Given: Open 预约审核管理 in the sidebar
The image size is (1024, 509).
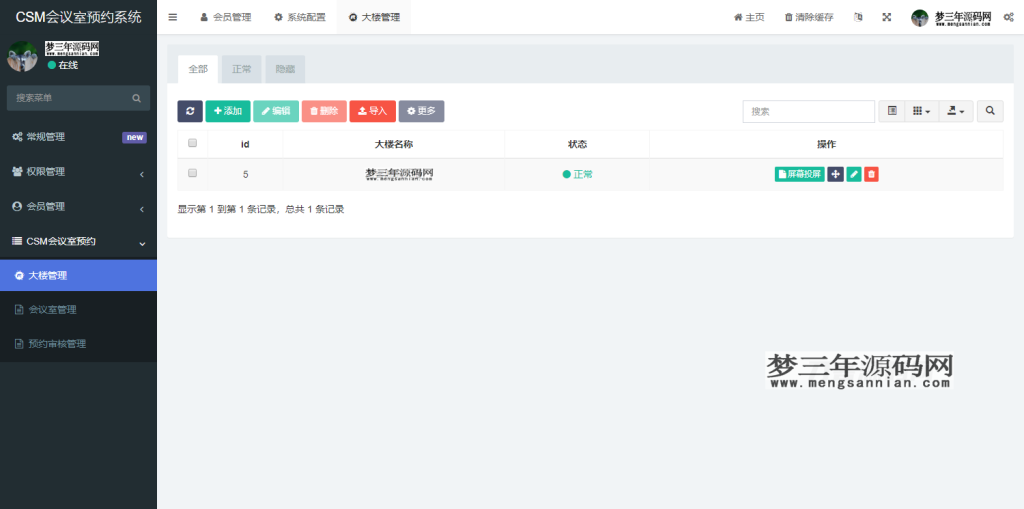Looking at the screenshot, I should (x=78, y=344).
